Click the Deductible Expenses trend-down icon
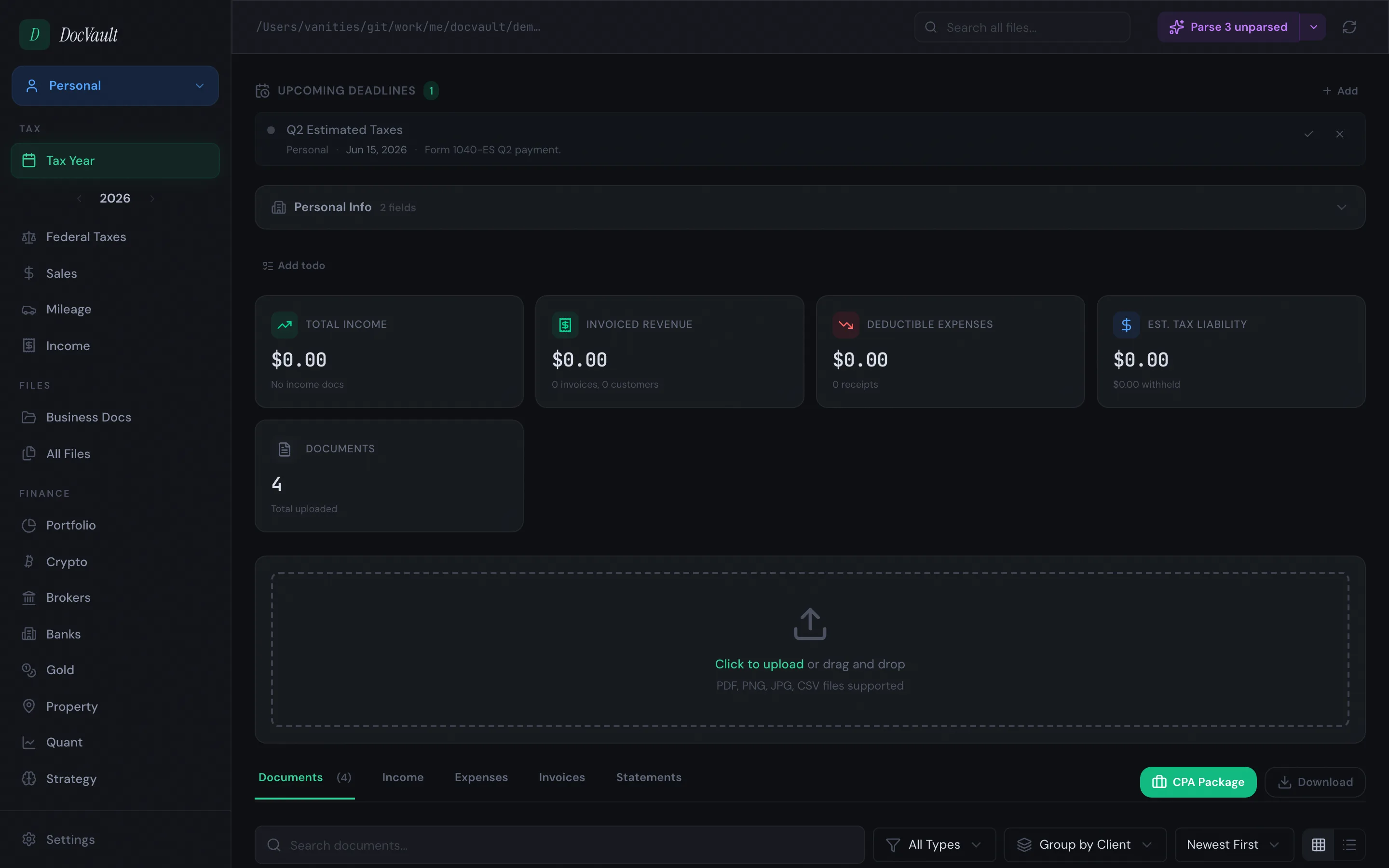Screen dimensions: 1389x868 tap(845, 325)
